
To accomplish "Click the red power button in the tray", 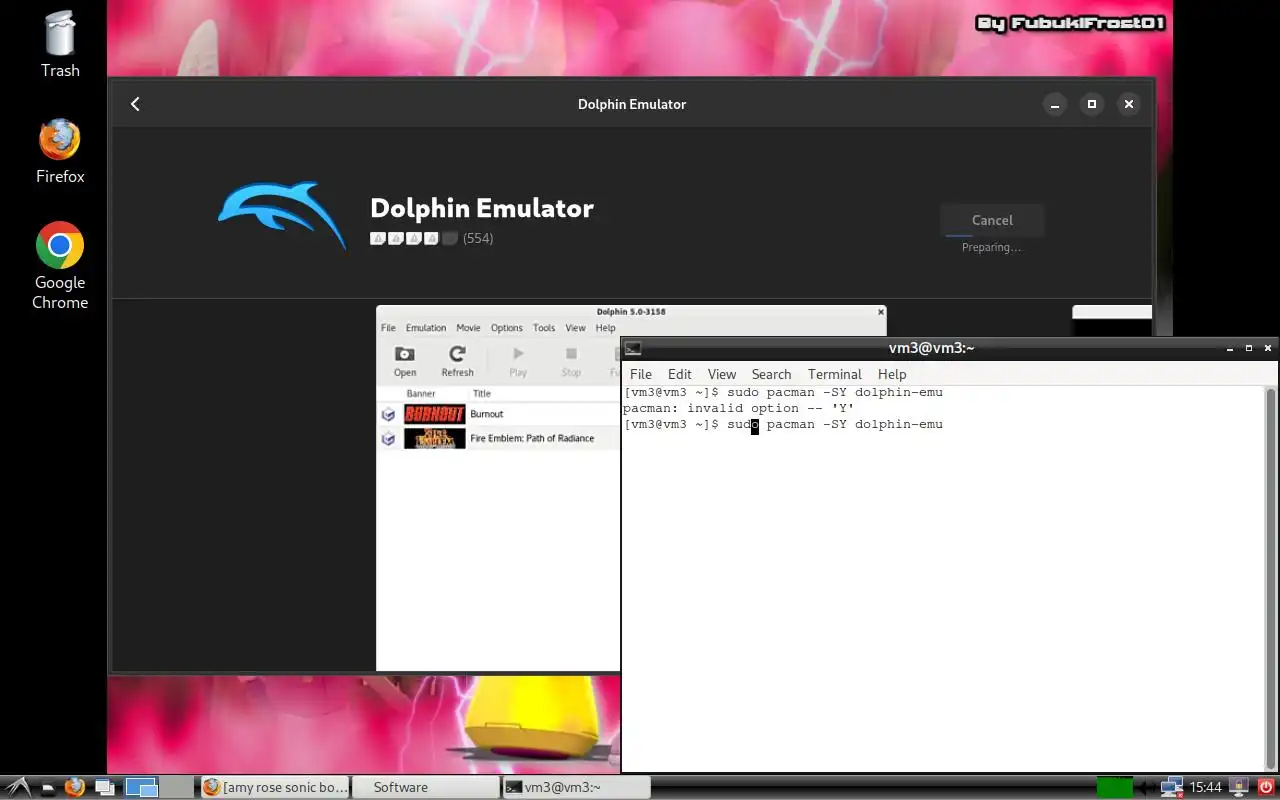I will point(1265,787).
